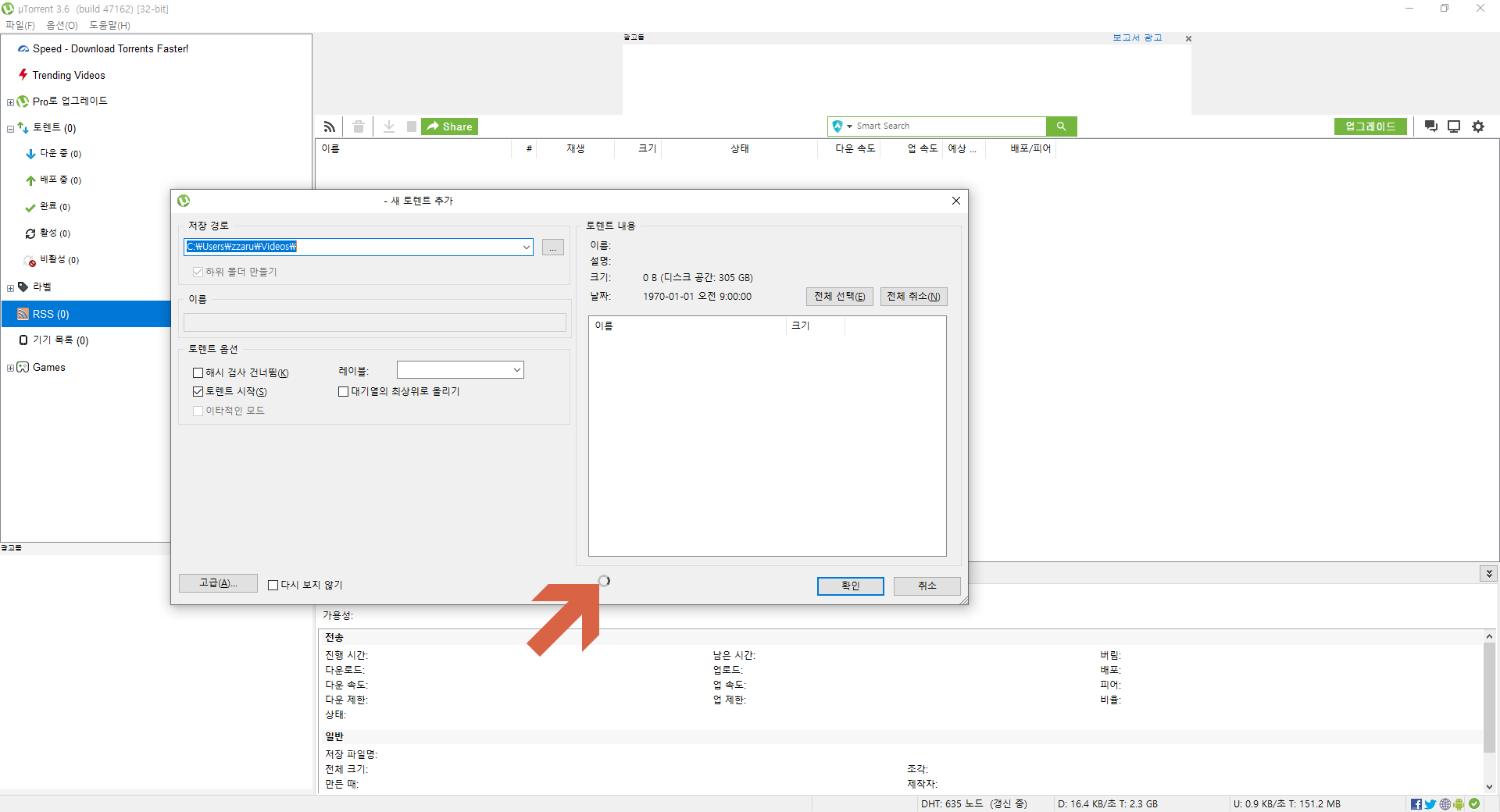Expand the Games tree node
This screenshot has height=812, width=1500.
(10, 368)
